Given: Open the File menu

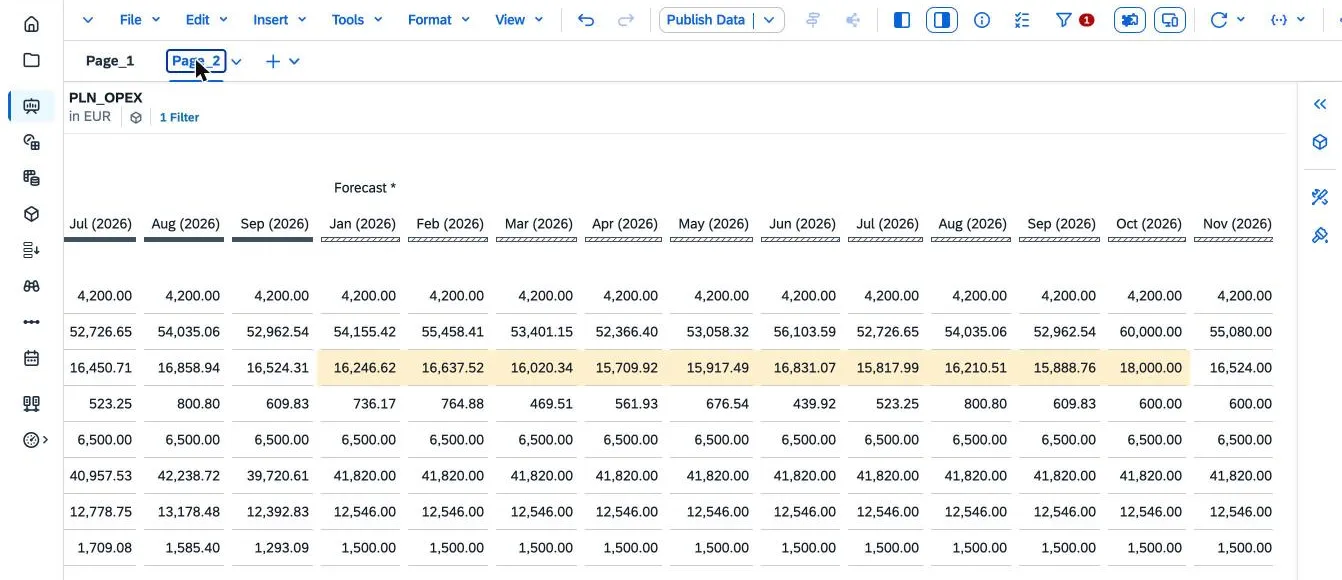Looking at the screenshot, I should coord(138,20).
